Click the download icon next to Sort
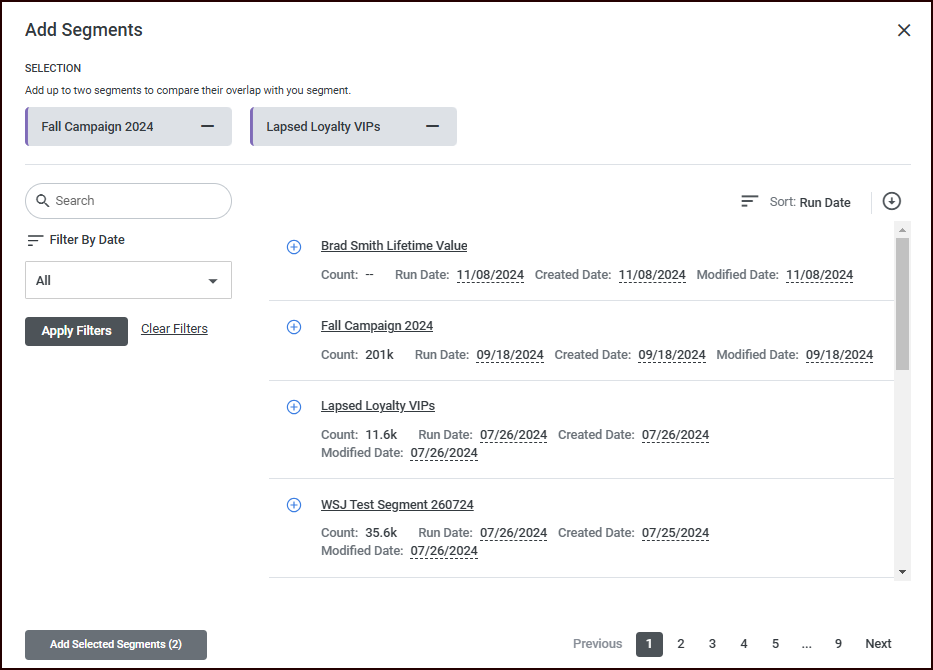 (x=892, y=201)
